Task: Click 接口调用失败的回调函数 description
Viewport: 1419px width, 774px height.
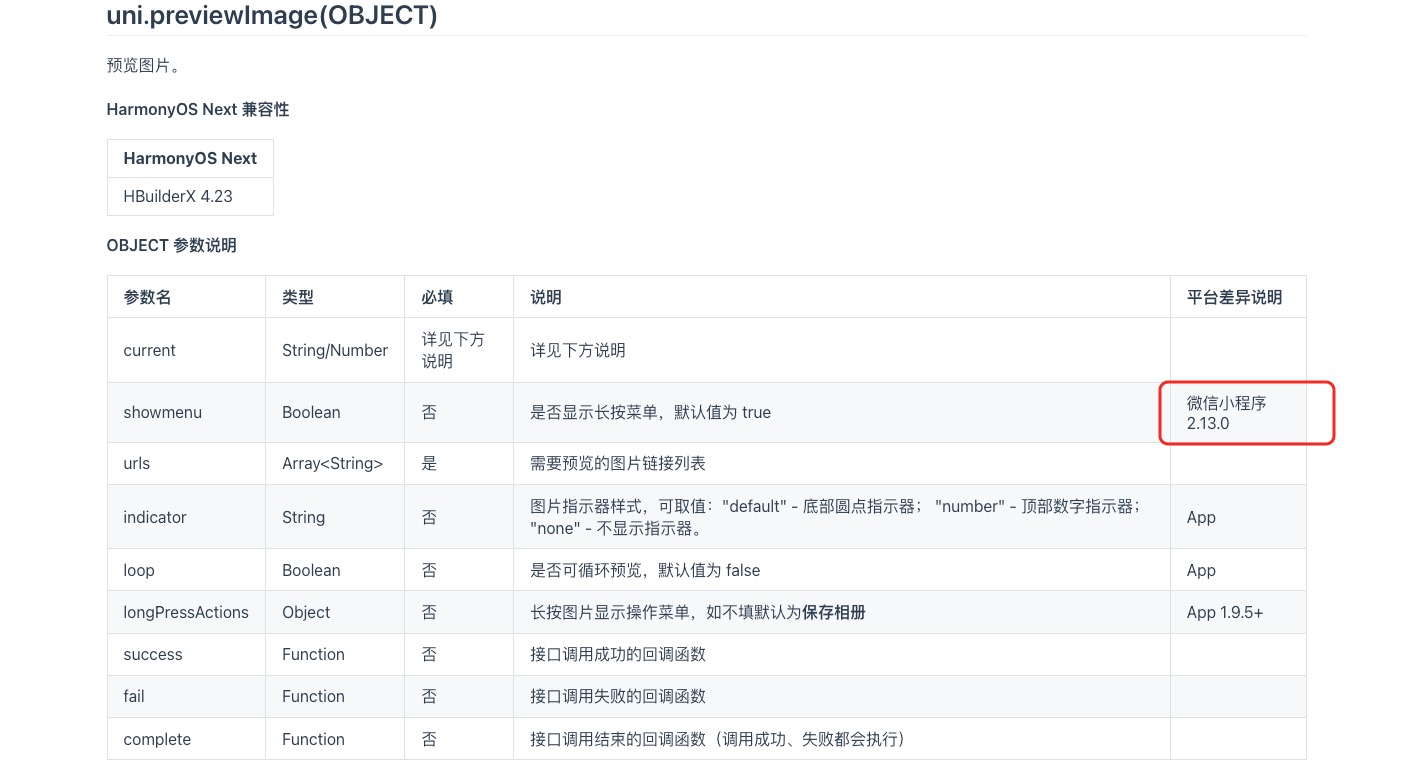Action: pos(618,696)
